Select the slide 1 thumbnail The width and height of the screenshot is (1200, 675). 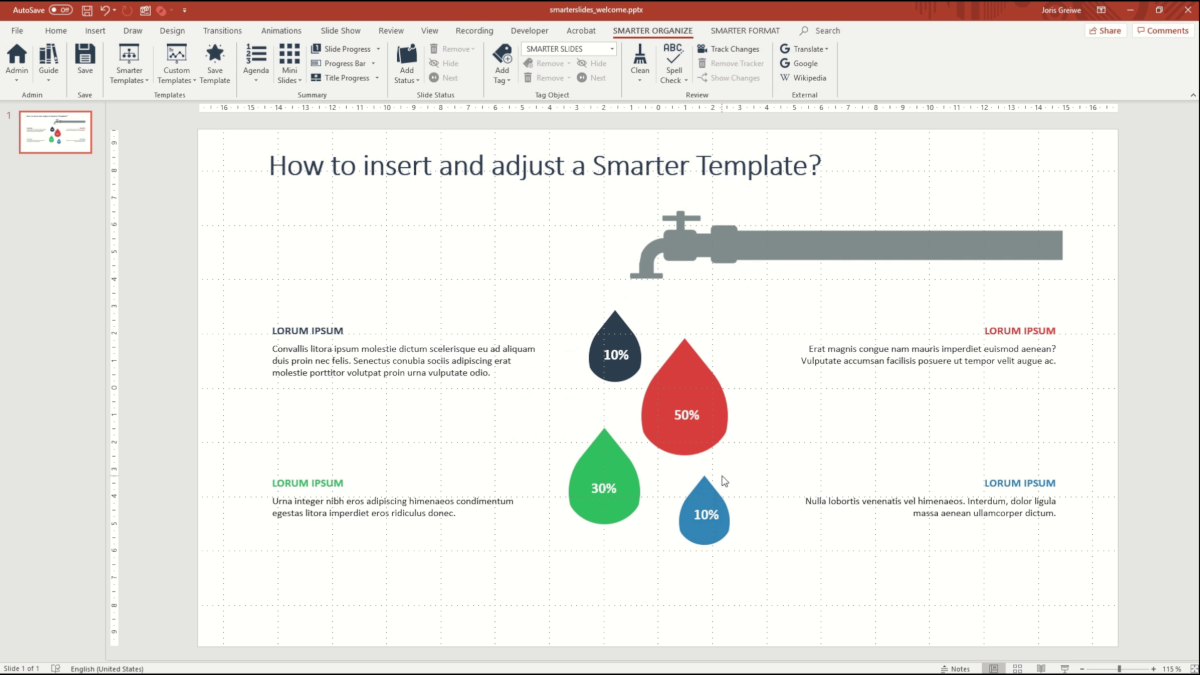coord(55,132)
